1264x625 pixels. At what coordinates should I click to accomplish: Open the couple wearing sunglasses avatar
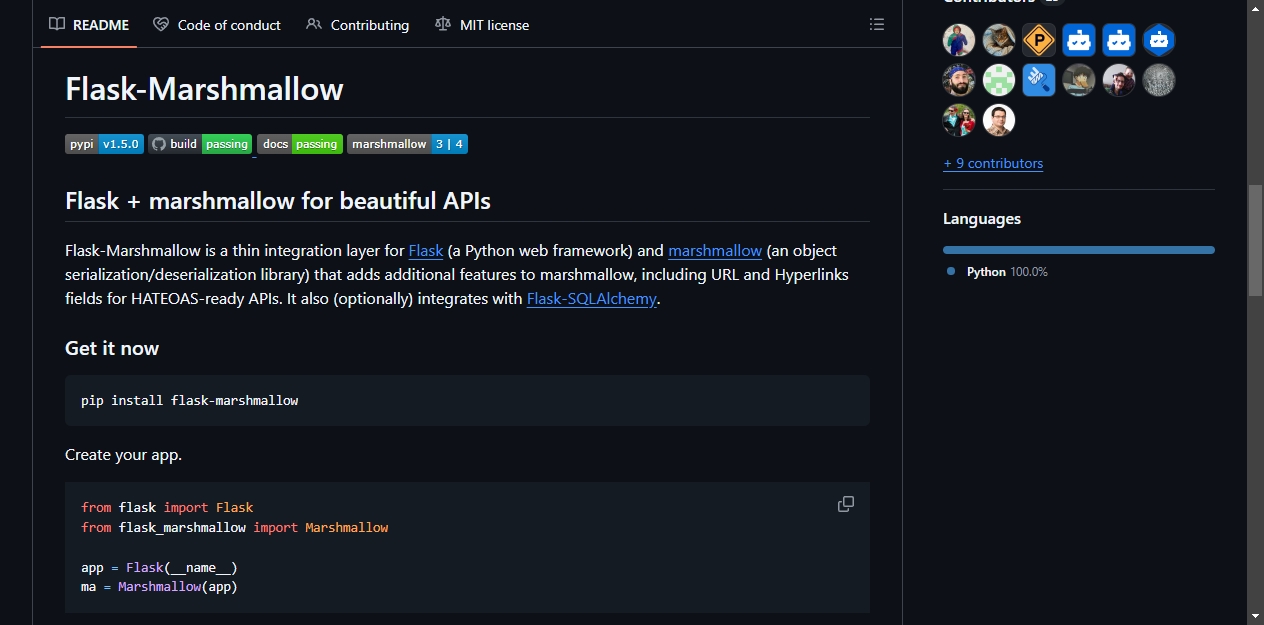tap(959, 120)
